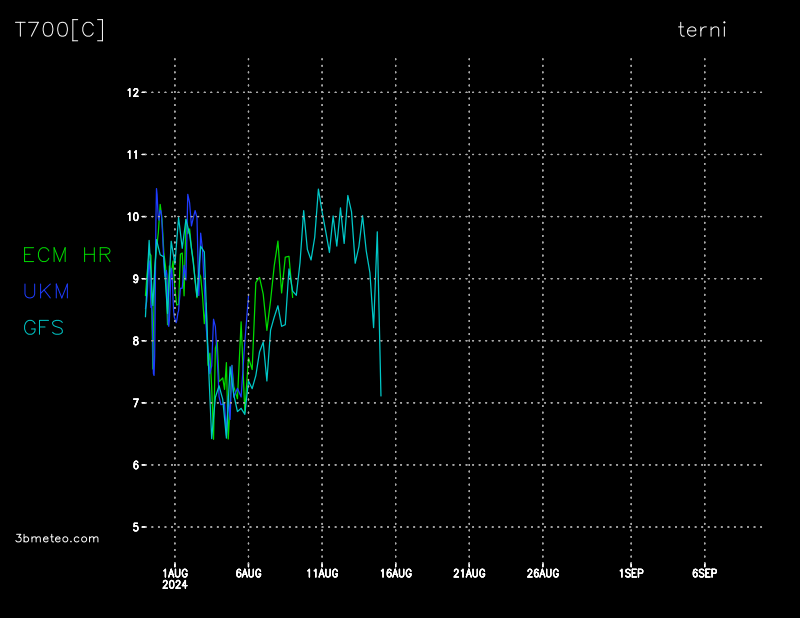Viewport: 800px width, 618px height.
Task: Click the GFS legend entry
Action: [44, 327]
